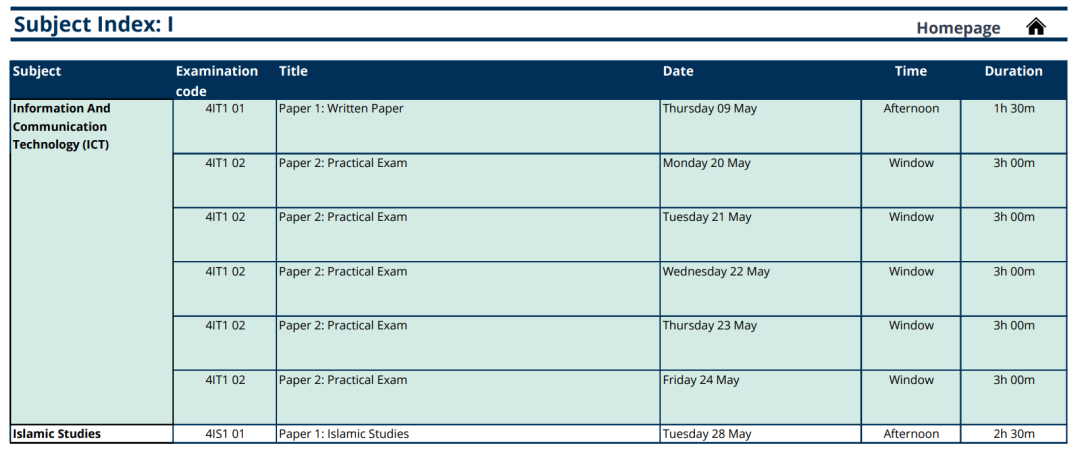Select the Islamic Studies subject cell
The image size is (1080, 453).
pyautogui.click(x=92, y=434)
